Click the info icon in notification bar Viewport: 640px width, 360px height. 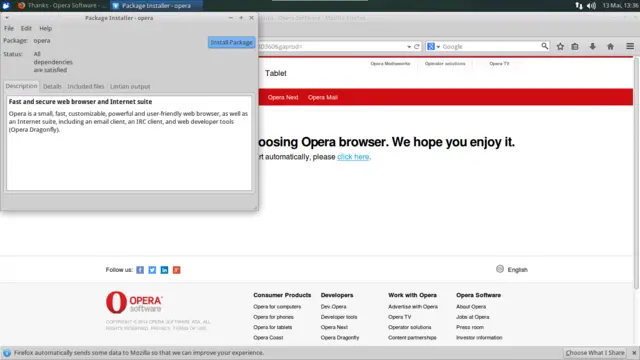(7, 353)
